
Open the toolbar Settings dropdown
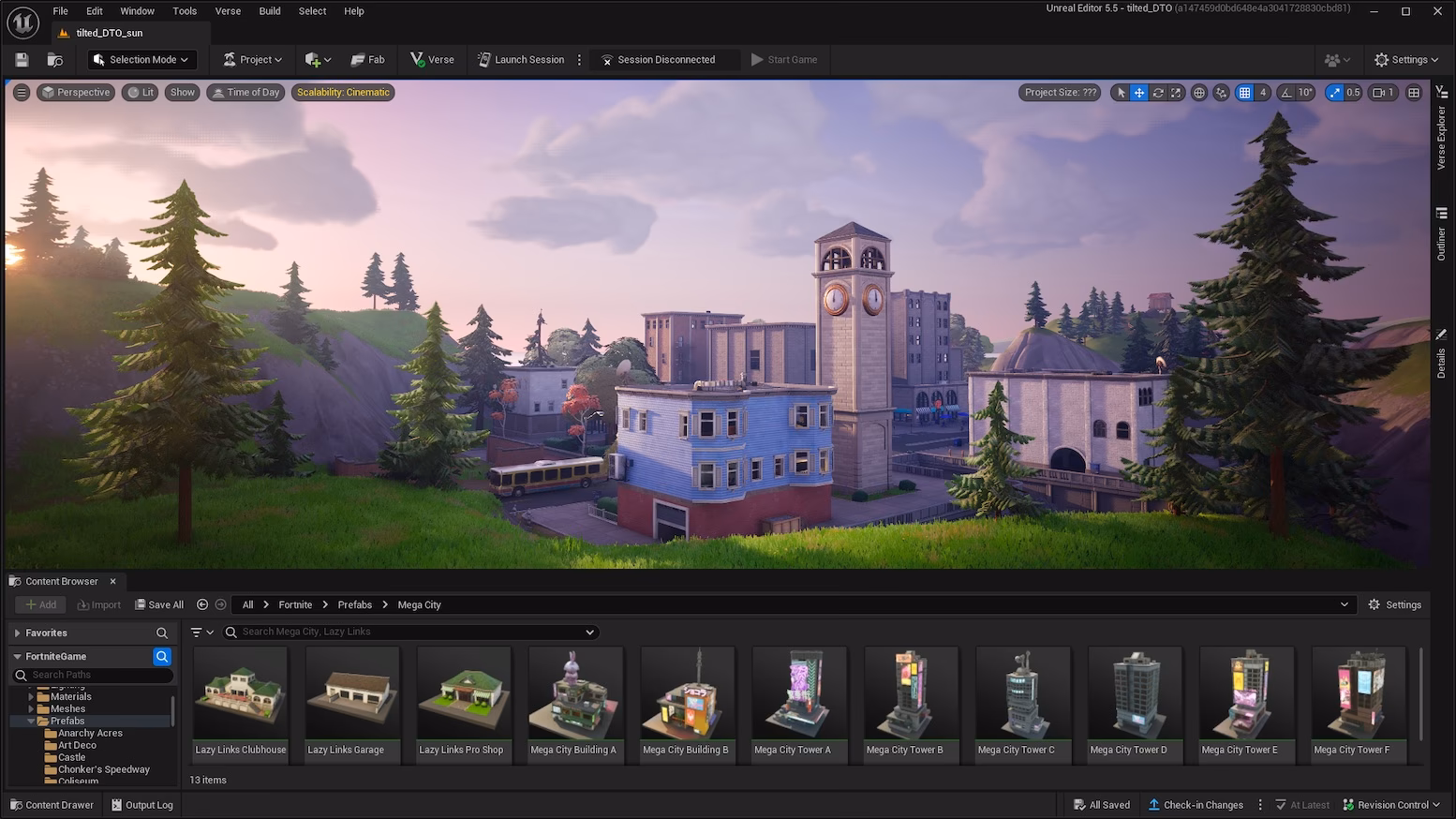tap(1405, 60)
